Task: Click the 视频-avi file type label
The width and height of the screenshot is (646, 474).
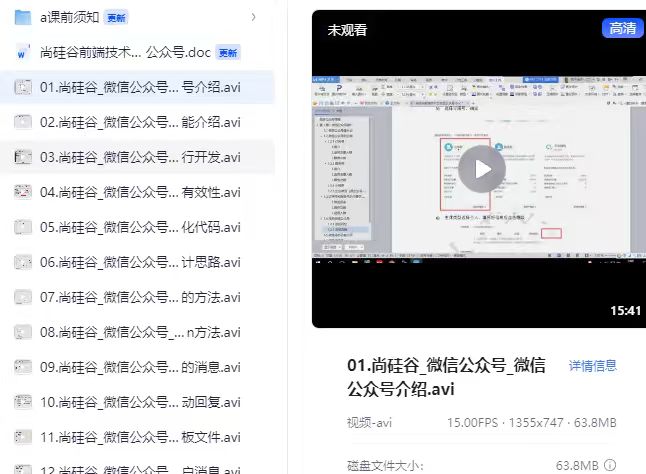Action: [x=369, y=423]
